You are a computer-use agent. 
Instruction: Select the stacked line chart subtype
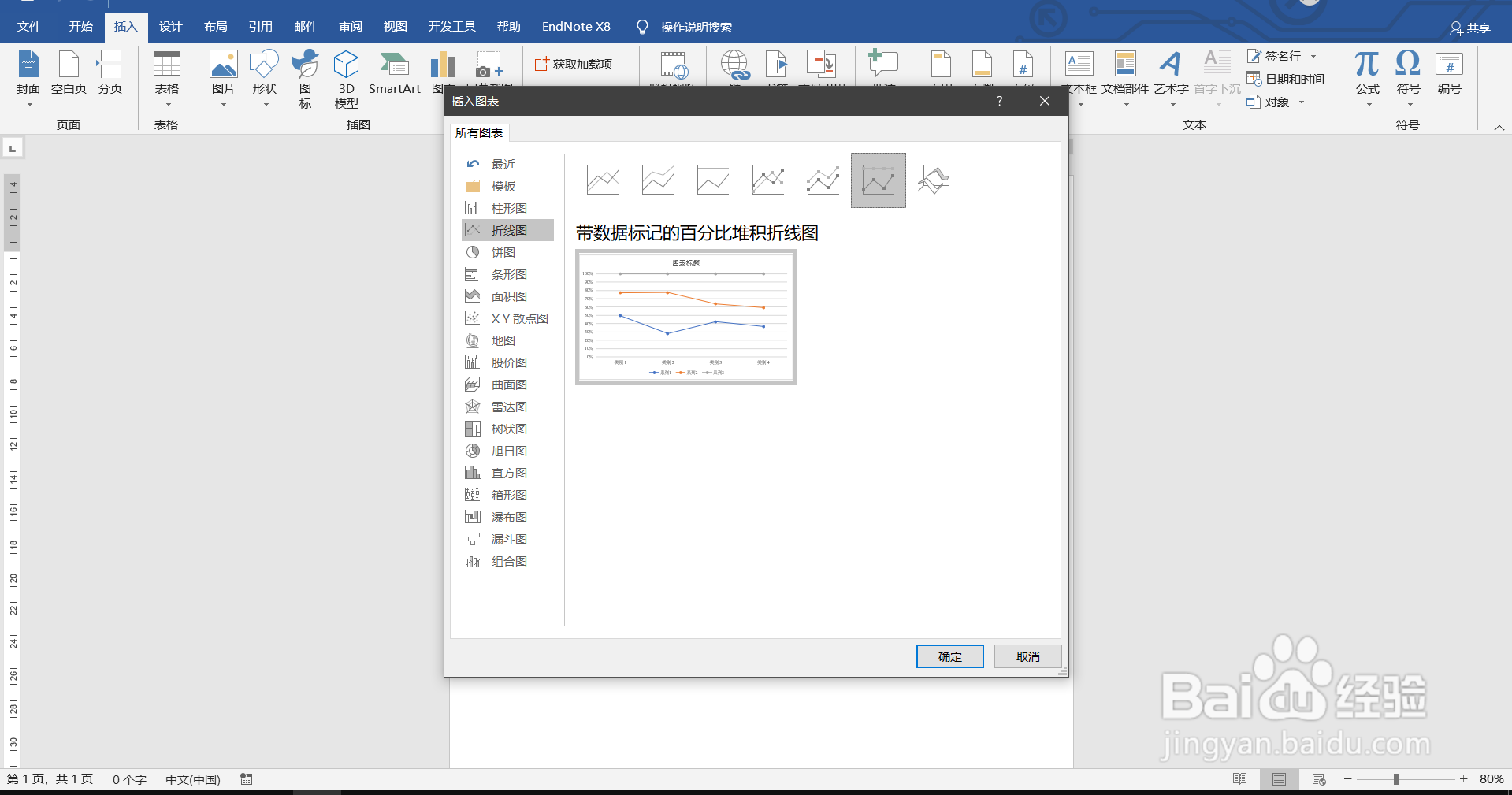pyautogui.click(x=658, y=180)
